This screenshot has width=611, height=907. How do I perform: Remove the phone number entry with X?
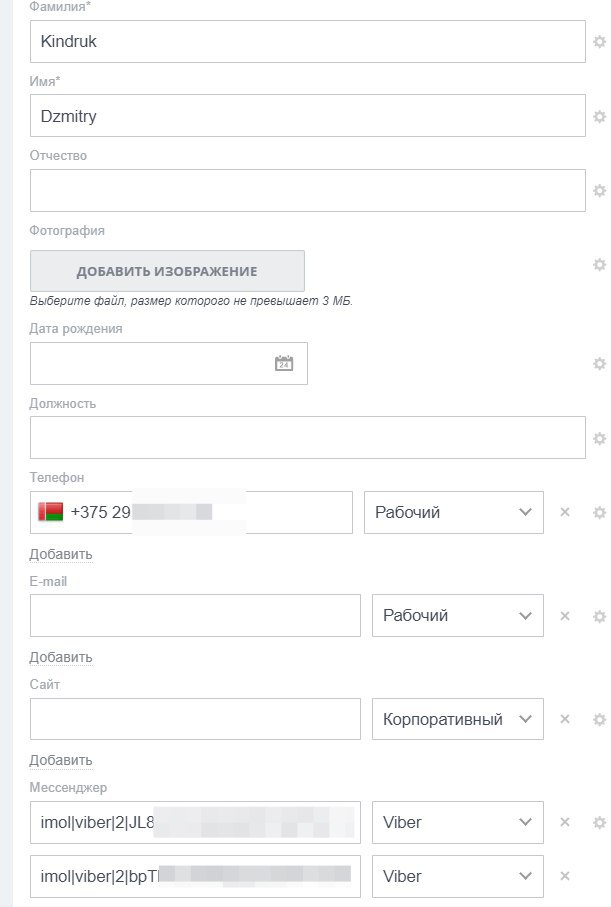pos(565,512)
